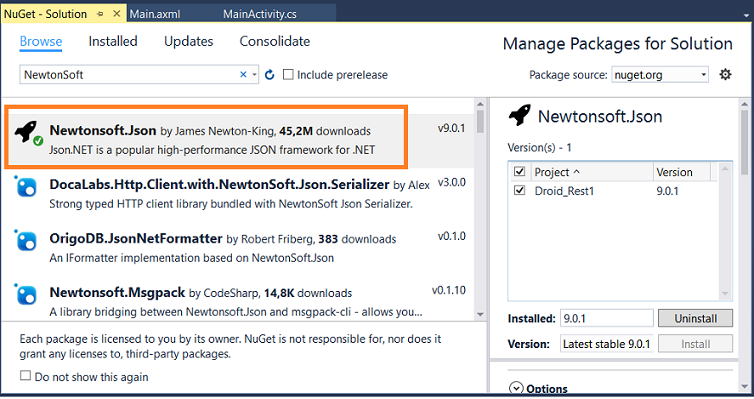The height and width of the screenshot is (399, 754).
Task: Click the Droid_Rest1 project row name
Action: click(x=565, y=191)
